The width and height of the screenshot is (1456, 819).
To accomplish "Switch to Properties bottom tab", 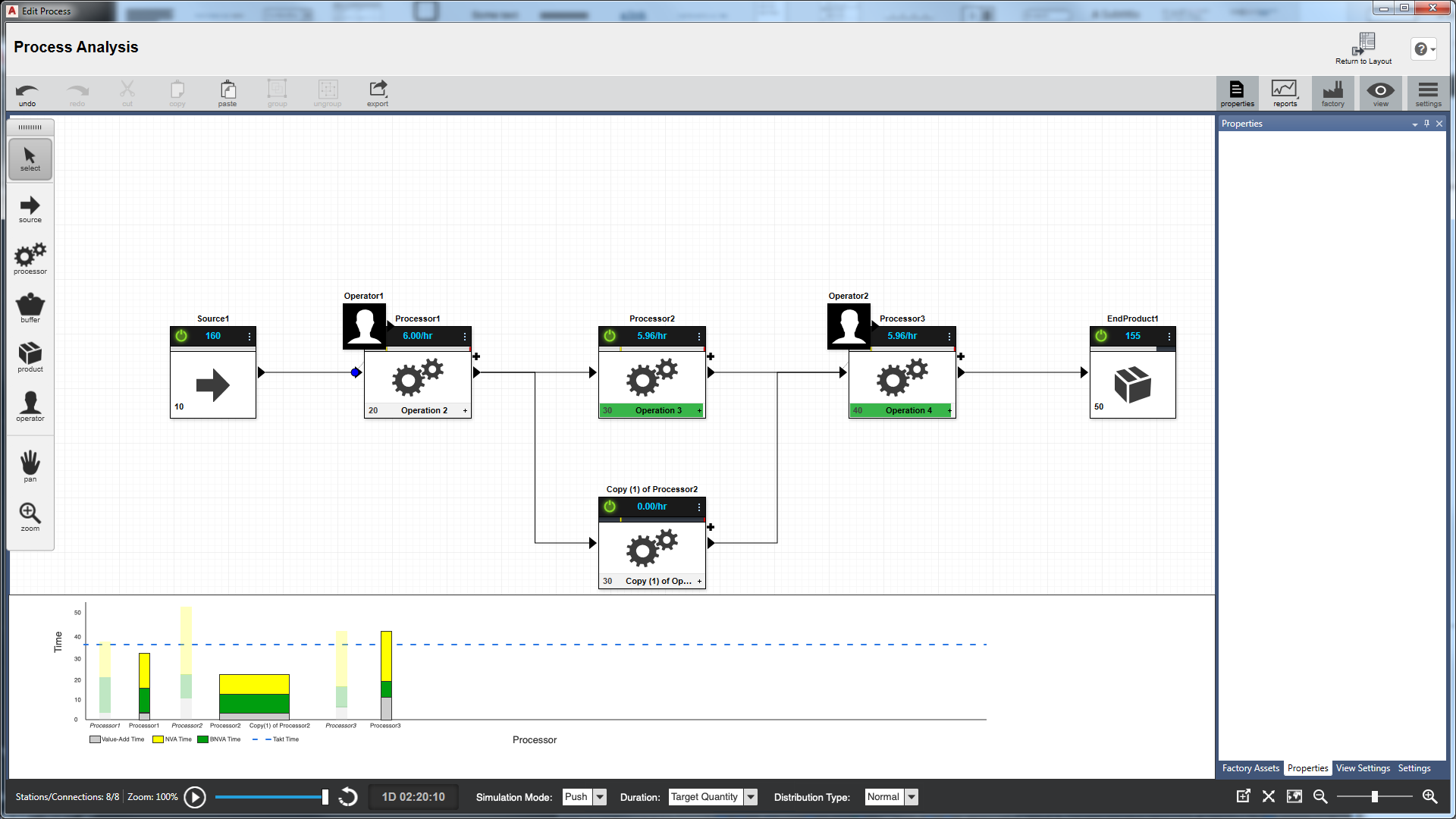I will tap(1307, 768).
